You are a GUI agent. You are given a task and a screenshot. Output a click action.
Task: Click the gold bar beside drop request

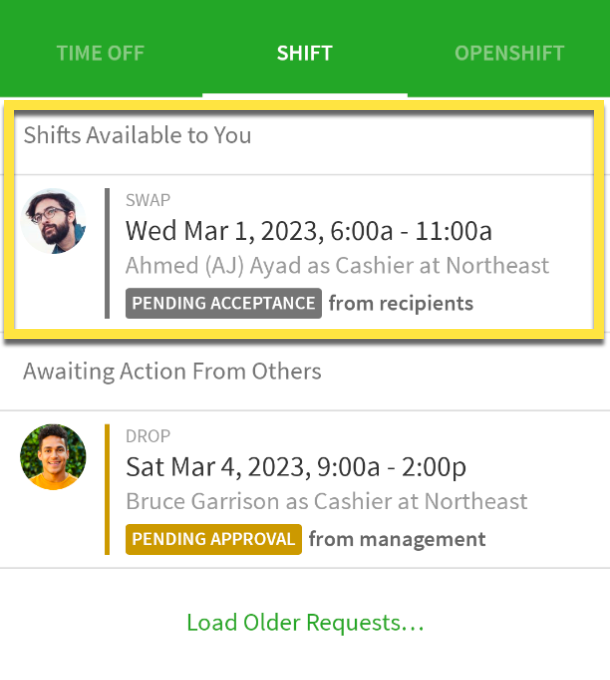pyautogui.click(x=107, y=489)
